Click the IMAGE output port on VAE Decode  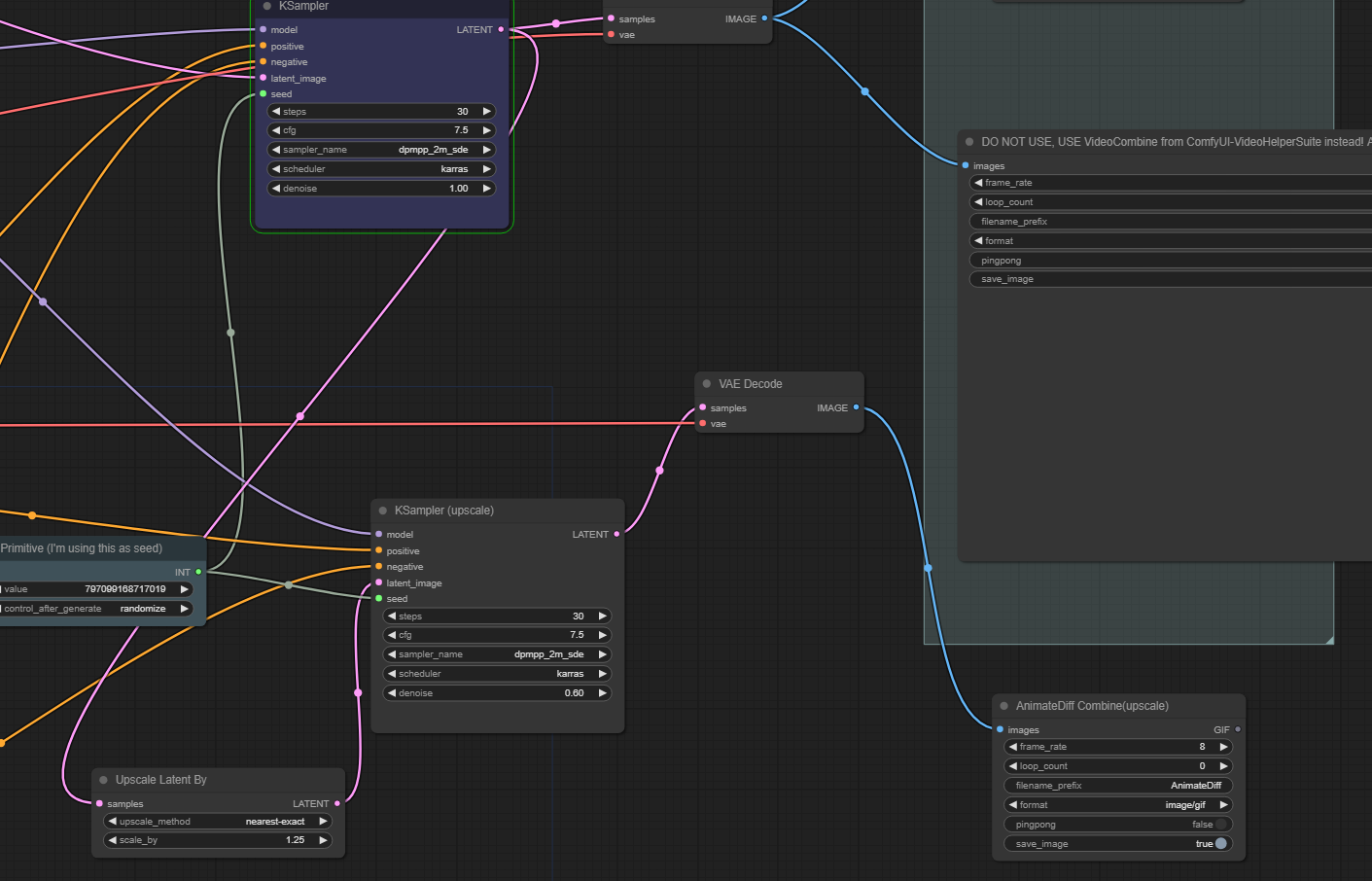[x=856, y=407]
